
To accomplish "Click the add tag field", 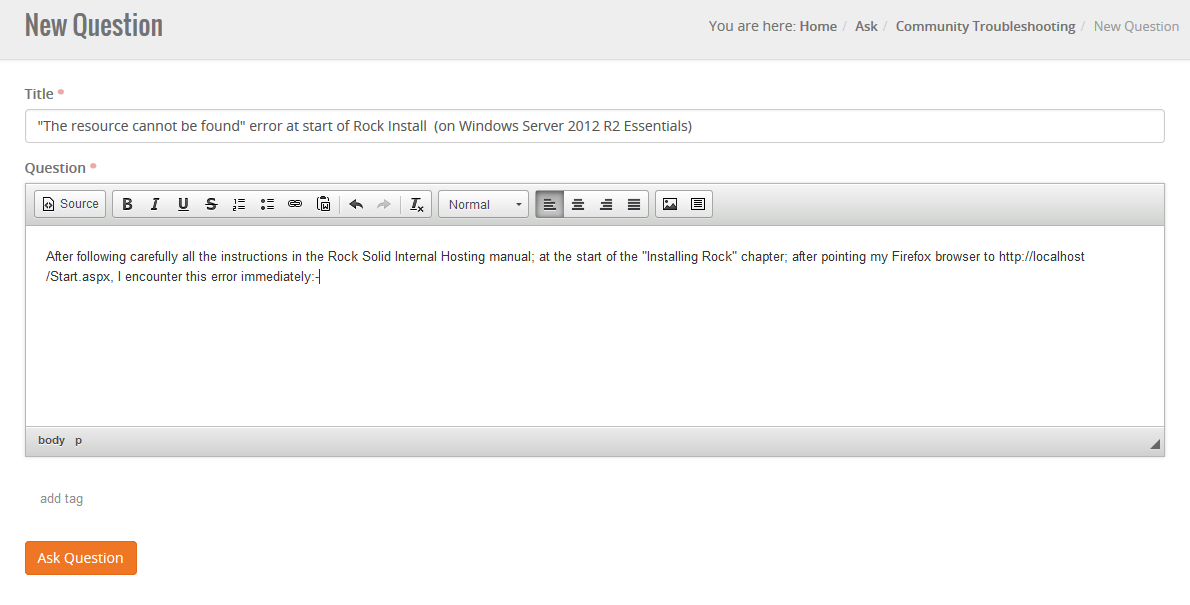I will (x=62, y=498).
